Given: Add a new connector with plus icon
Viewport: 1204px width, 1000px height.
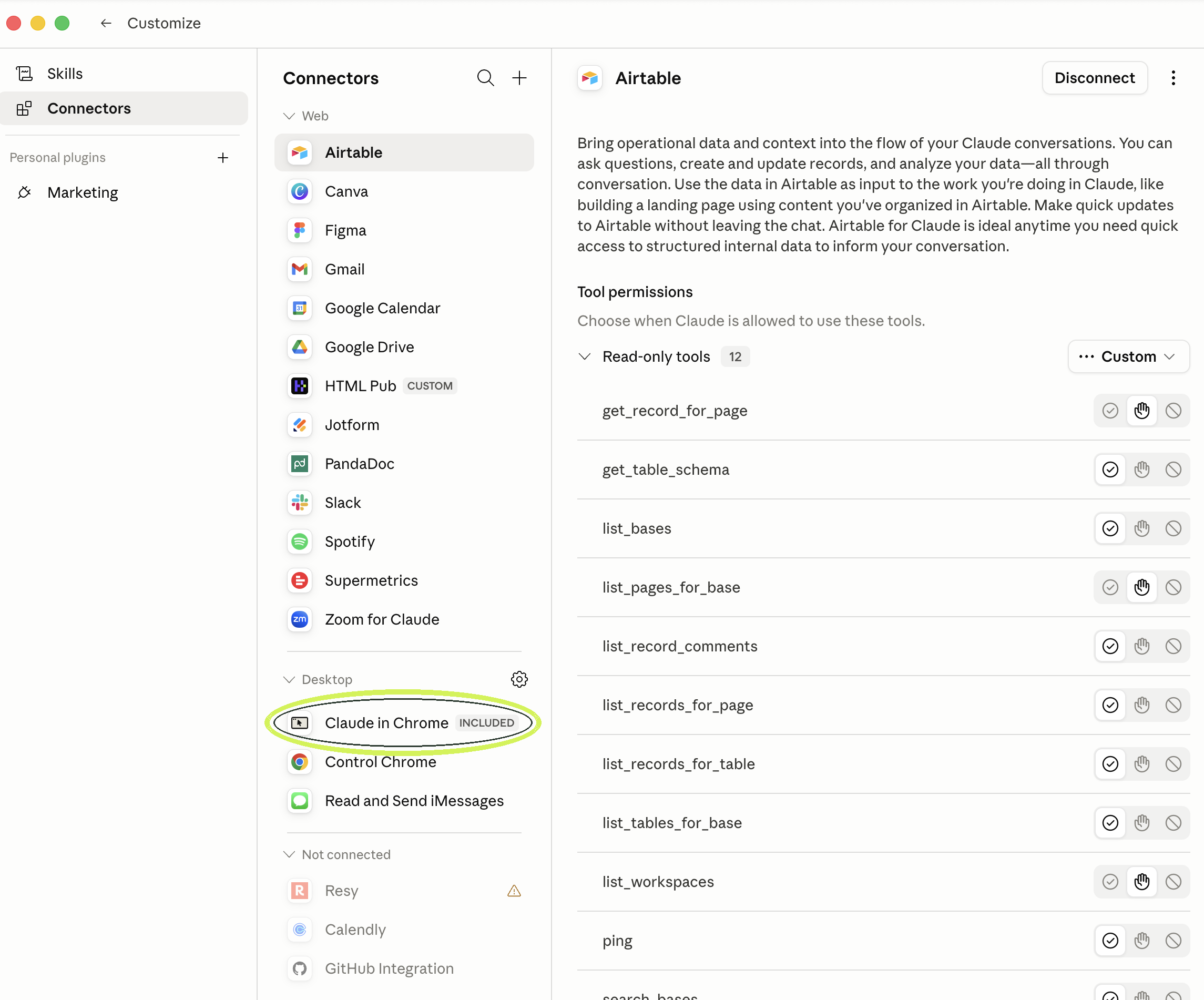Looking at the screenshot, I should coord(519,78).
